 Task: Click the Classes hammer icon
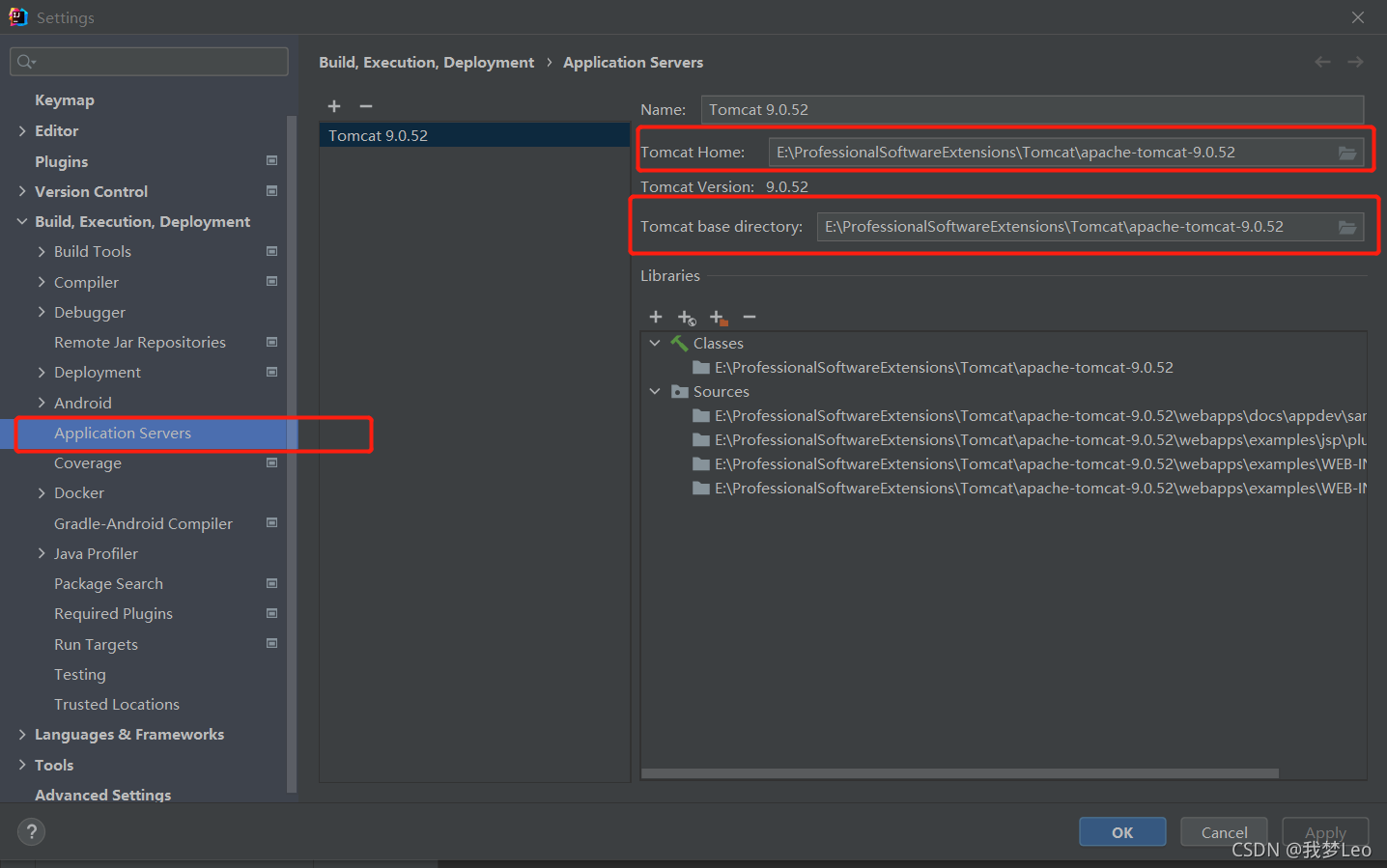pyautogui.click(x=679, y=343)
